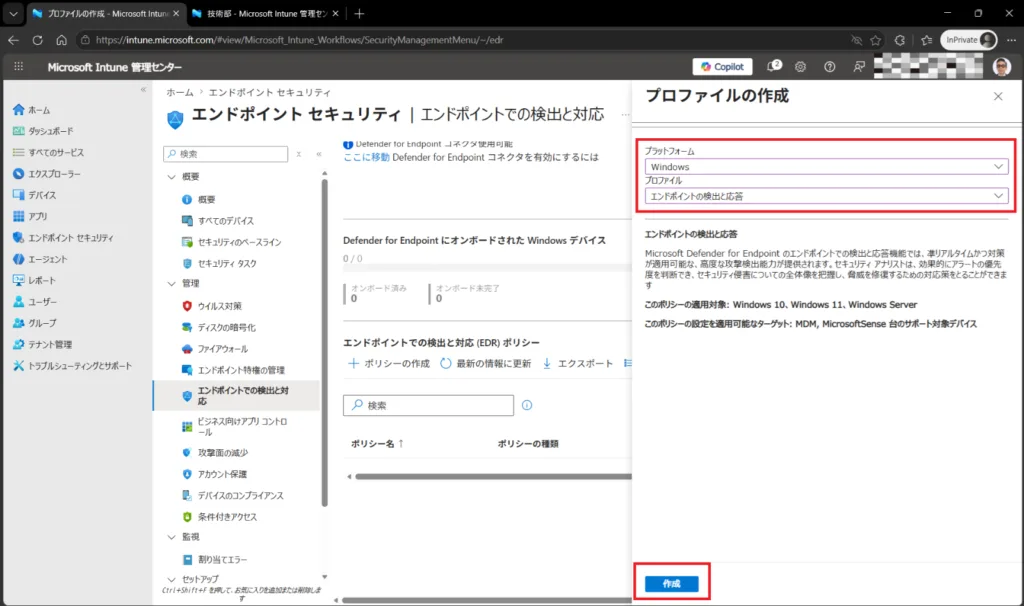This screenshot has width=1024, height=606.
Task: Open ユーザー in the sidebar
Action: click(35, 302)
